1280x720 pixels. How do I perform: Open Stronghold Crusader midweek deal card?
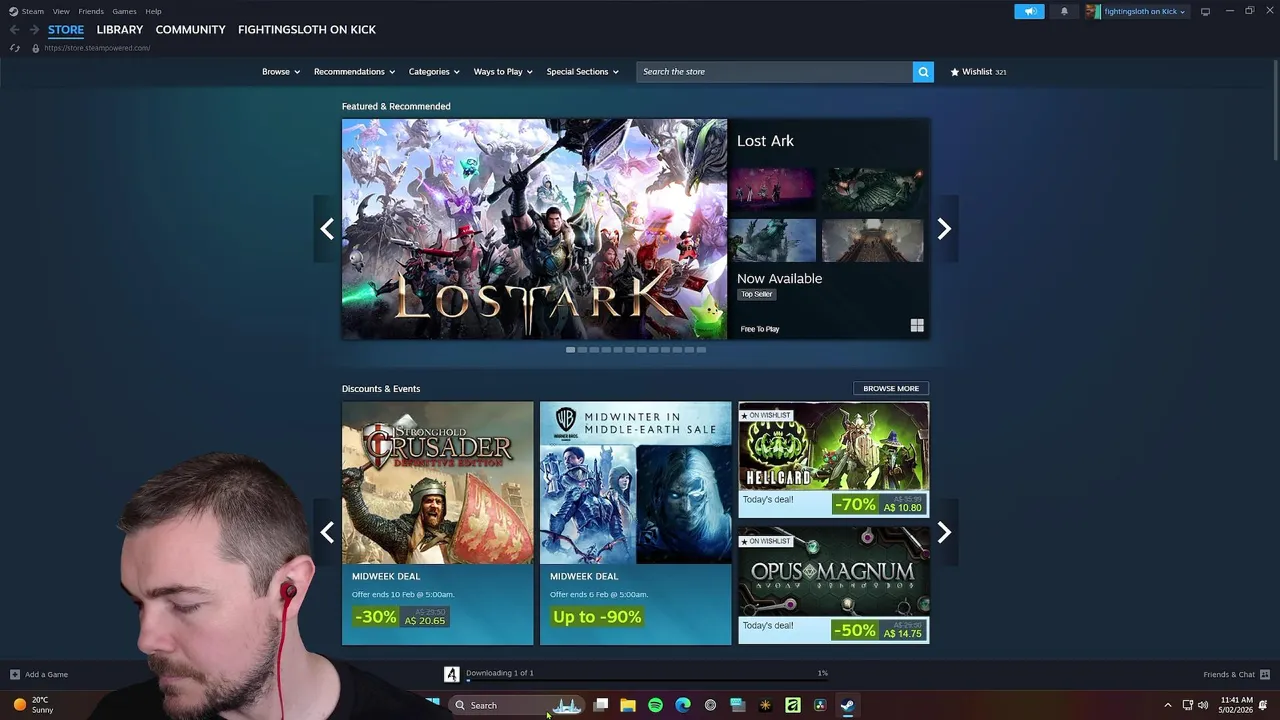(438, 523)
